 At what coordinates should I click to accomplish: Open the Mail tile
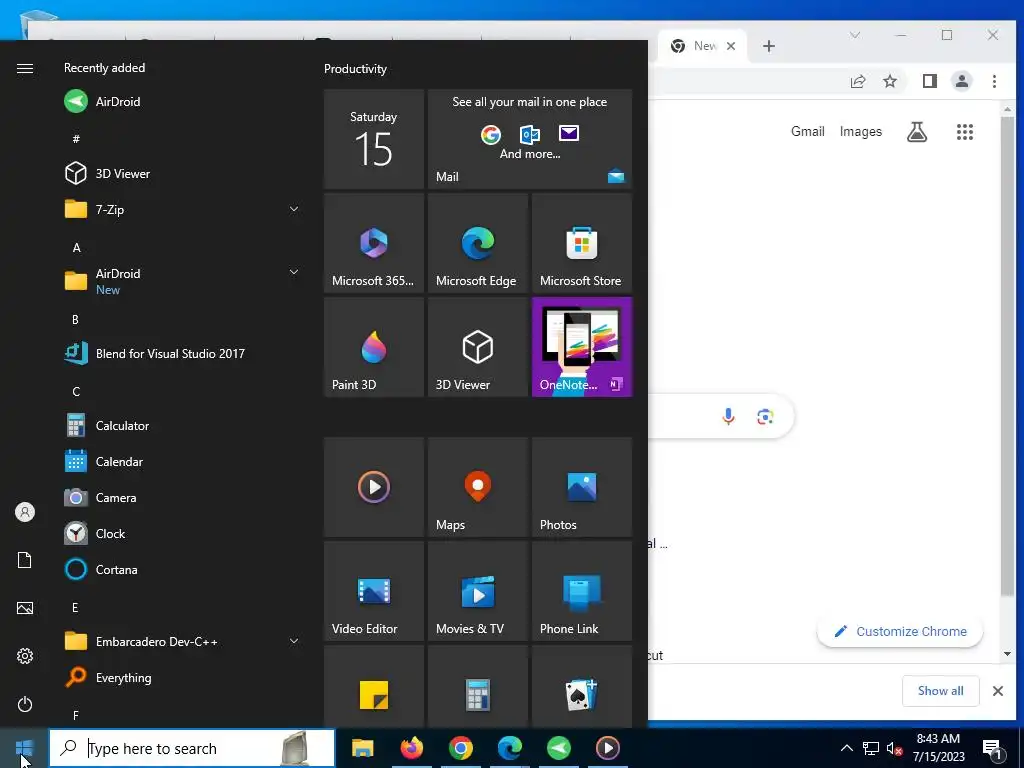pos(530,139)
